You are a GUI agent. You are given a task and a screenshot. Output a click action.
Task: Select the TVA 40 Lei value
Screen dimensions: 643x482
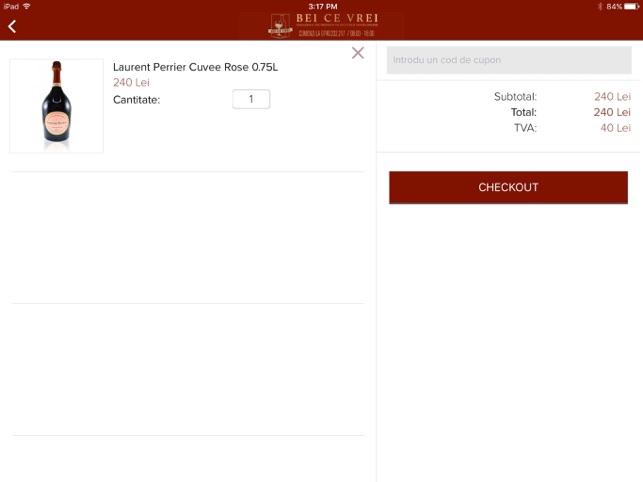[615, 128]
